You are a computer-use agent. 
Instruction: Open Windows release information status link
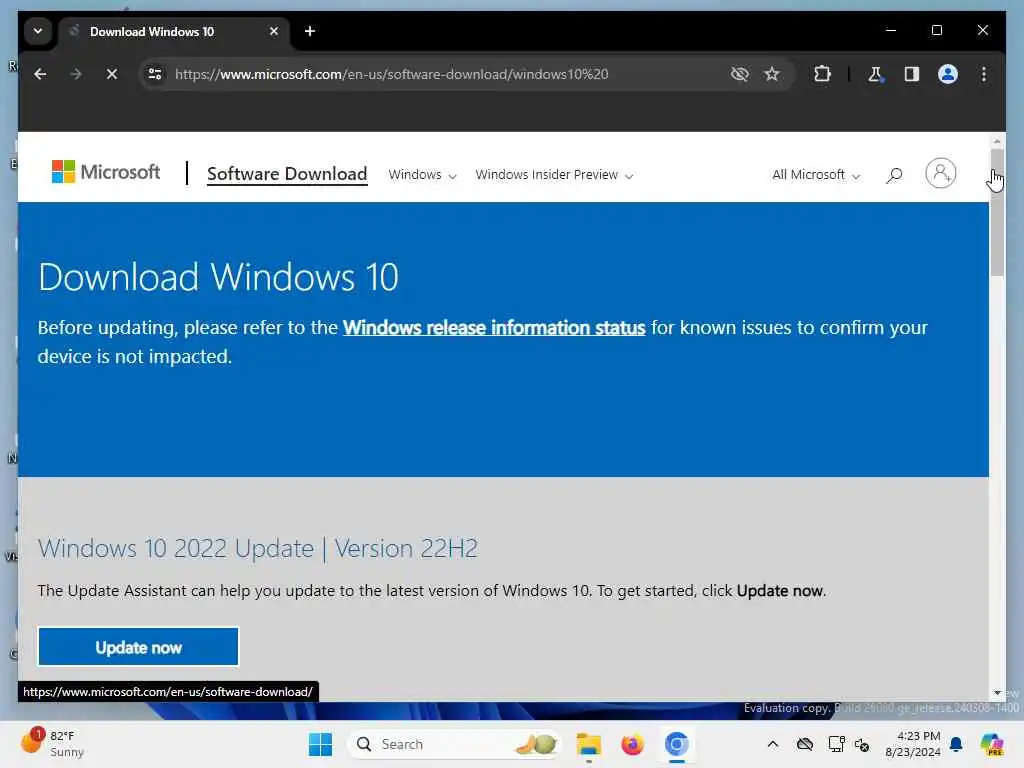494,328
